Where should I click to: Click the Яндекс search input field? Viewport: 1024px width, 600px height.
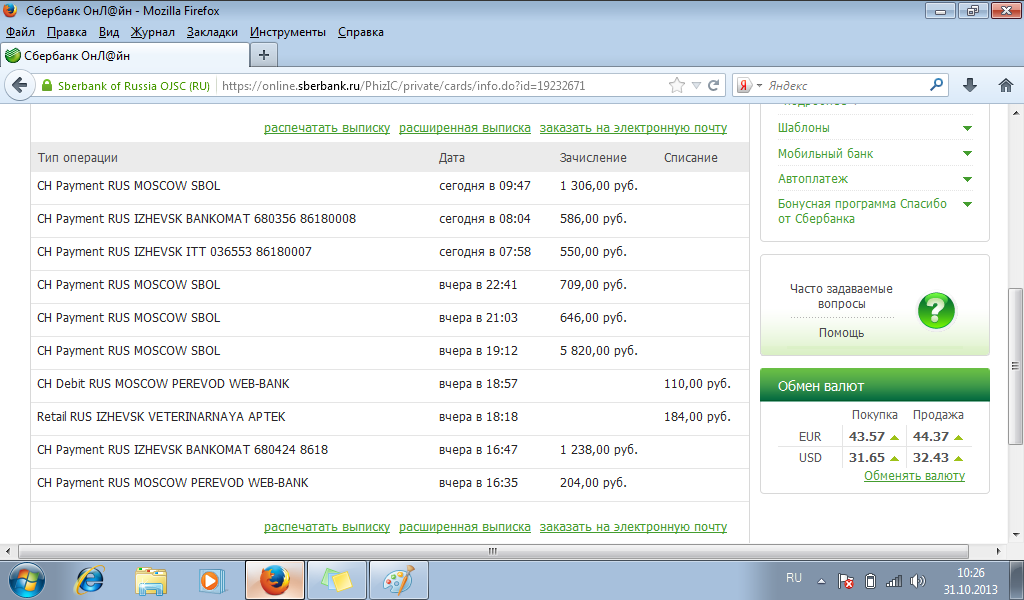(x=846, y=86)
